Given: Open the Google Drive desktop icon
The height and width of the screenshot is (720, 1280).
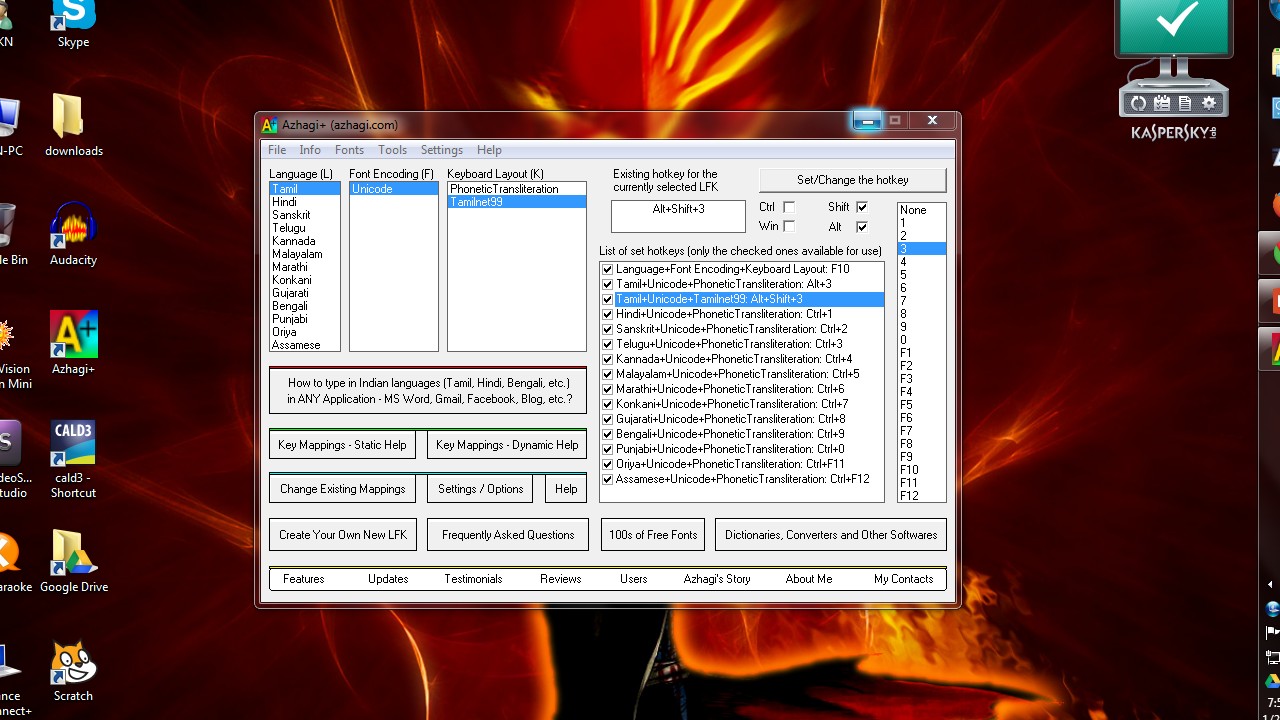Looking at the screenshot, I should coord(73,553).
